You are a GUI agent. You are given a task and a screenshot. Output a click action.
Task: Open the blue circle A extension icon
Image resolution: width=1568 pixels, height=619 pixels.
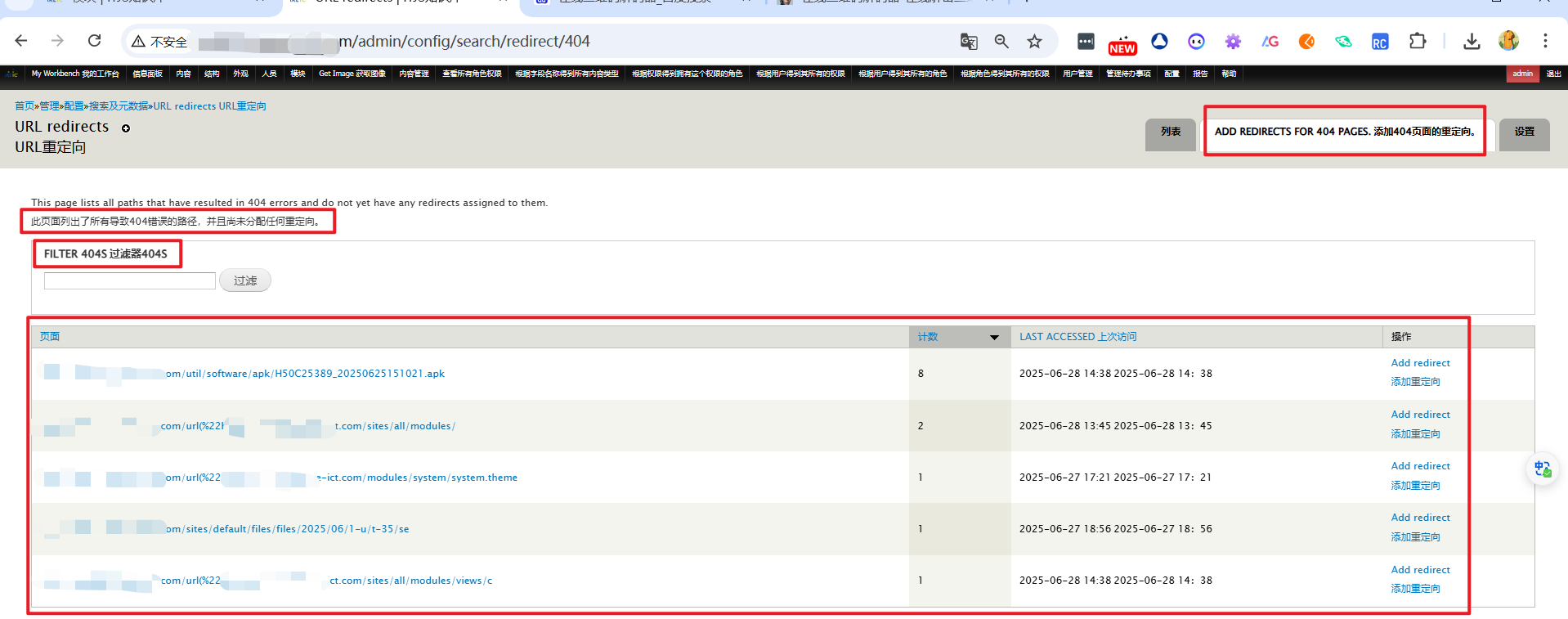(1159, 41)
